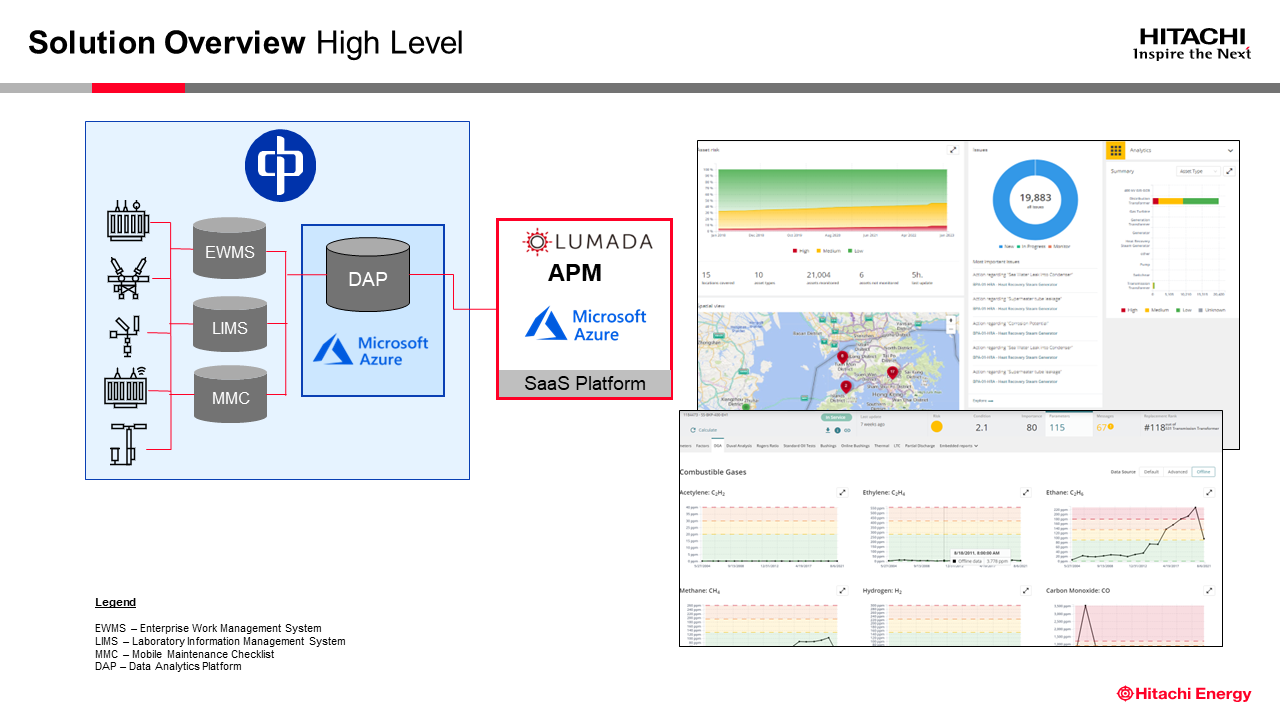The width and height of the screenshot is (1280, 720).
Task: Click the map marker labeled 17
Action: click(892, 373)
